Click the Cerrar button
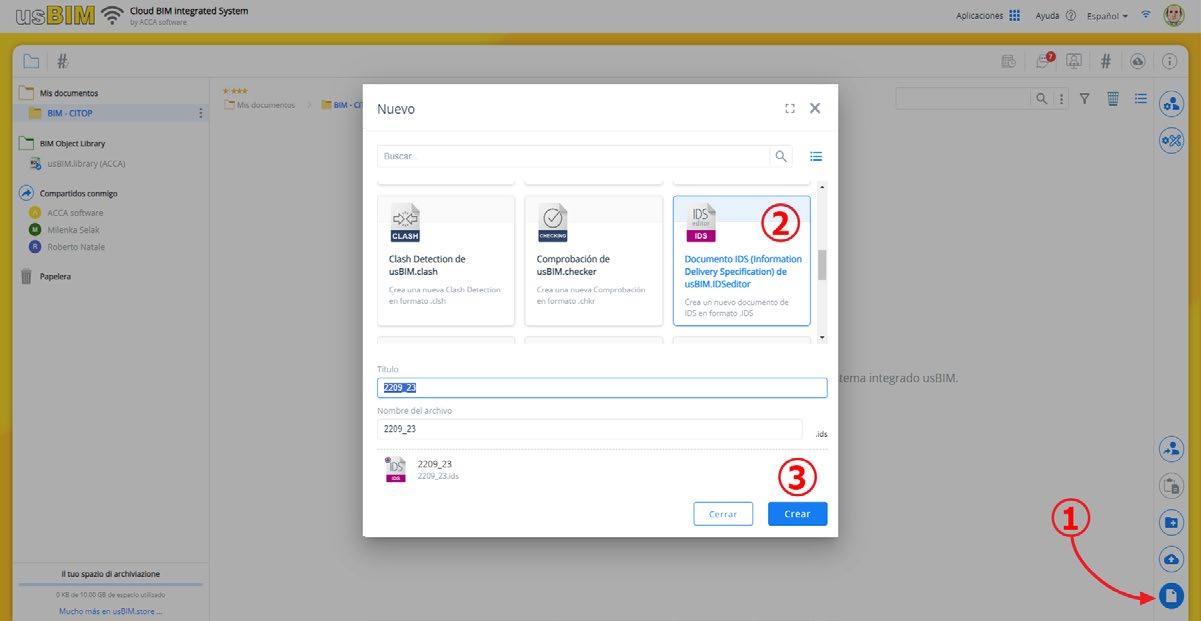This screenshot has height=621, width=1201. point(723,514)
